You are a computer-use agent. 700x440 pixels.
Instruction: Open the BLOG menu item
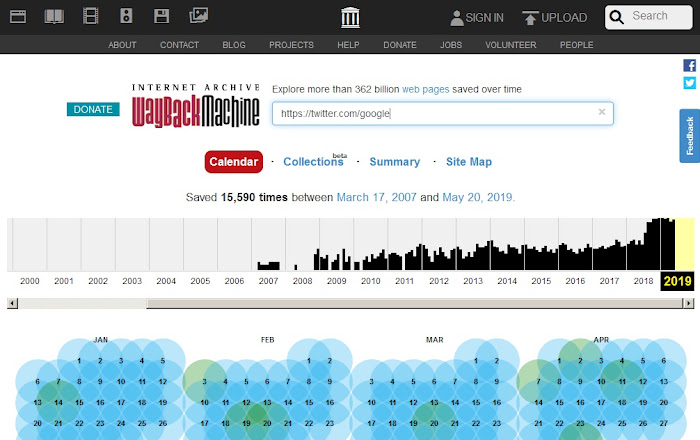234,45
